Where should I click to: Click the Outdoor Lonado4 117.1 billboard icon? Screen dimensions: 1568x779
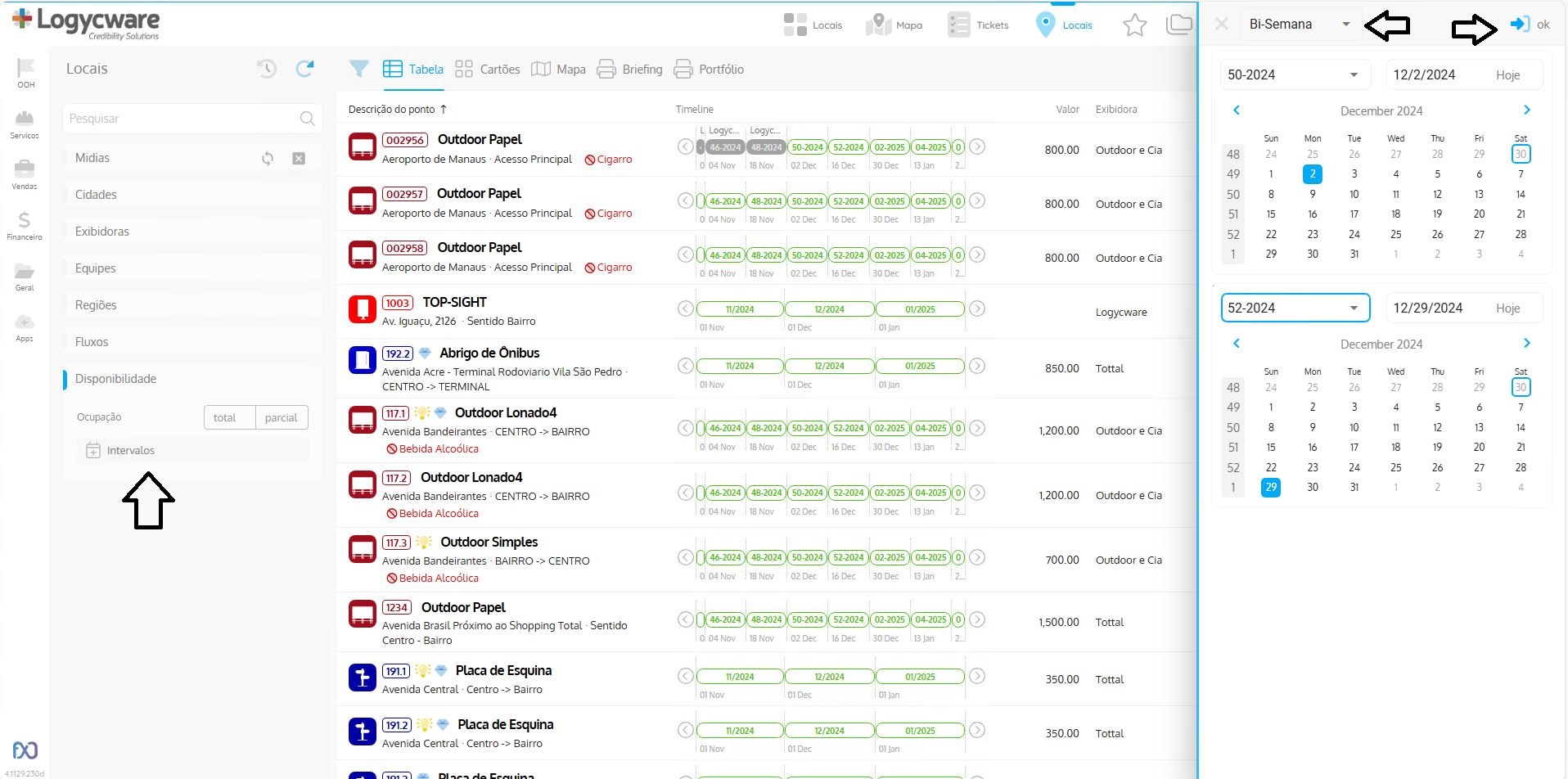coord(362,420)
